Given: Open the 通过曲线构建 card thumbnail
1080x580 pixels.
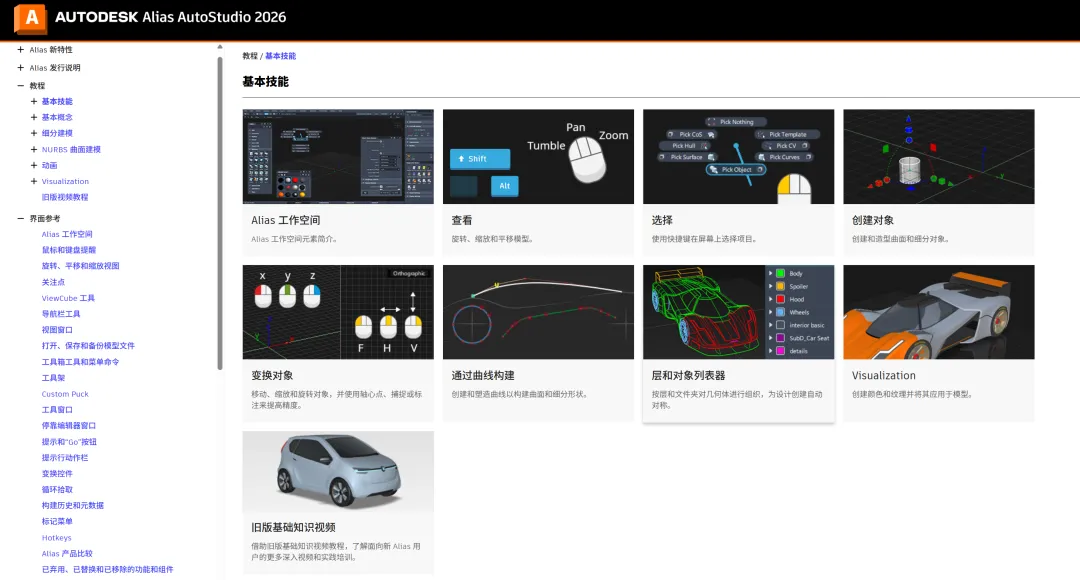Looking at the screenshot, I should pyautogui.click(x=539, y=312).
